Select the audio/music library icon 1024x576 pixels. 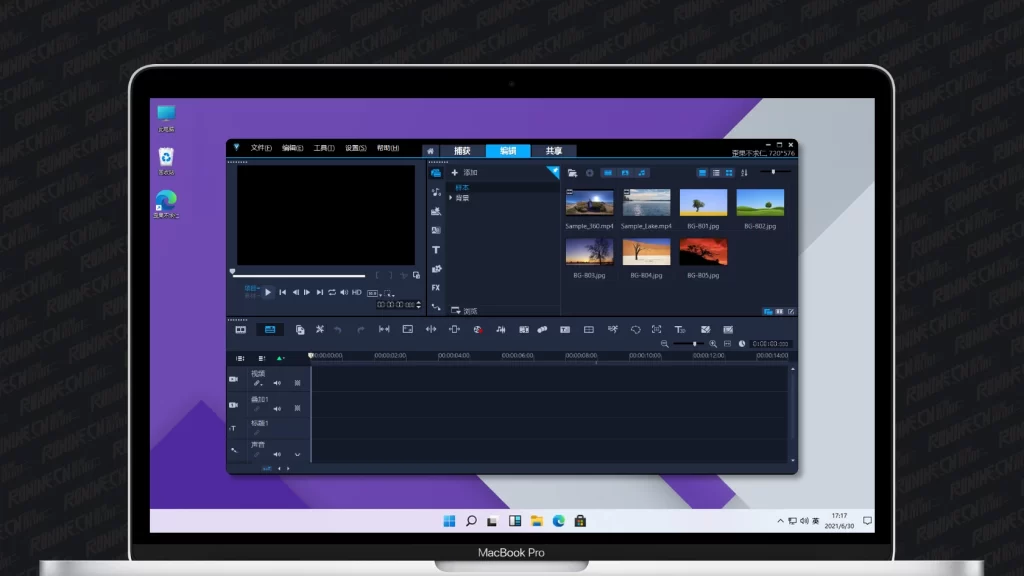click(436, 192)
